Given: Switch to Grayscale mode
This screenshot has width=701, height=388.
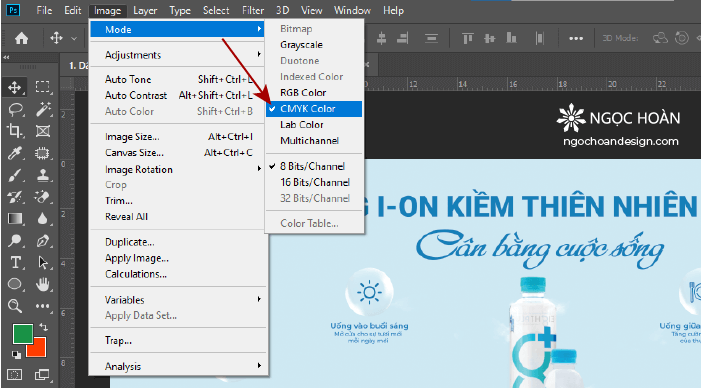Looking at the screenshot, I should point(314,45).
